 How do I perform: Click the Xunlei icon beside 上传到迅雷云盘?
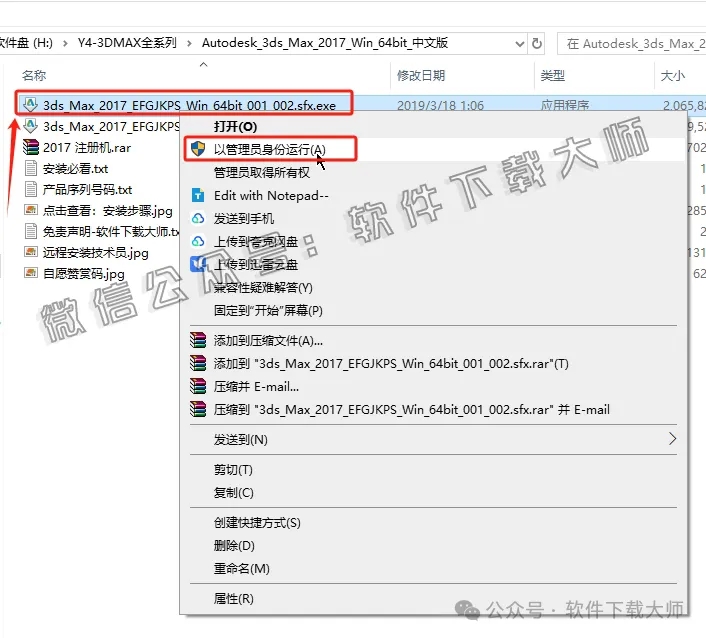click(198, 264)
